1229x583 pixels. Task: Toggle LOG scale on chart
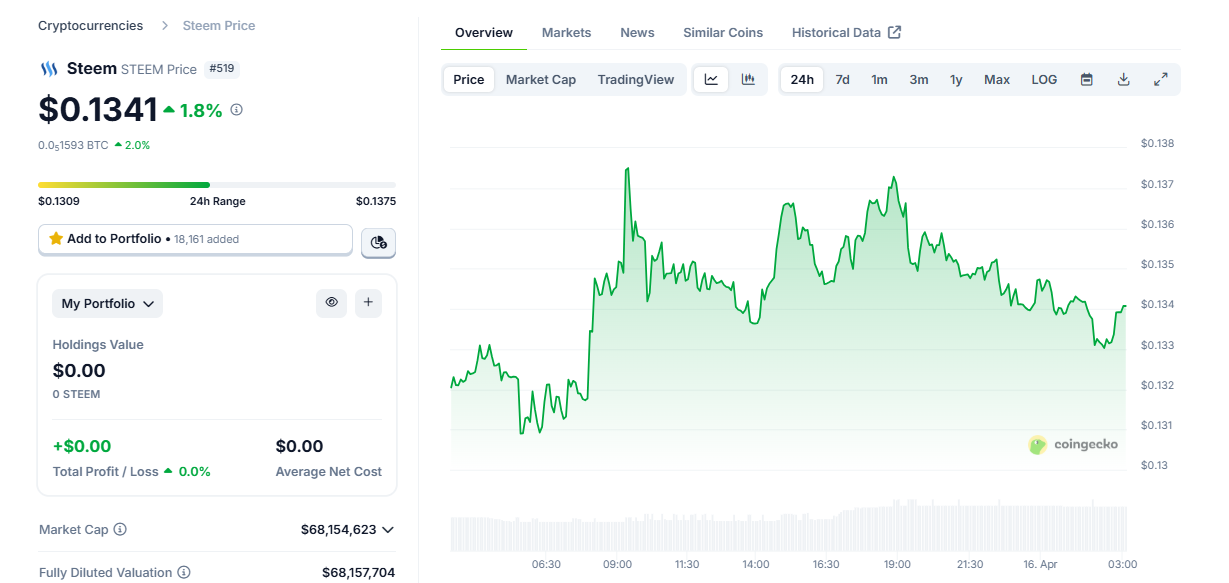coord(1044,80)
